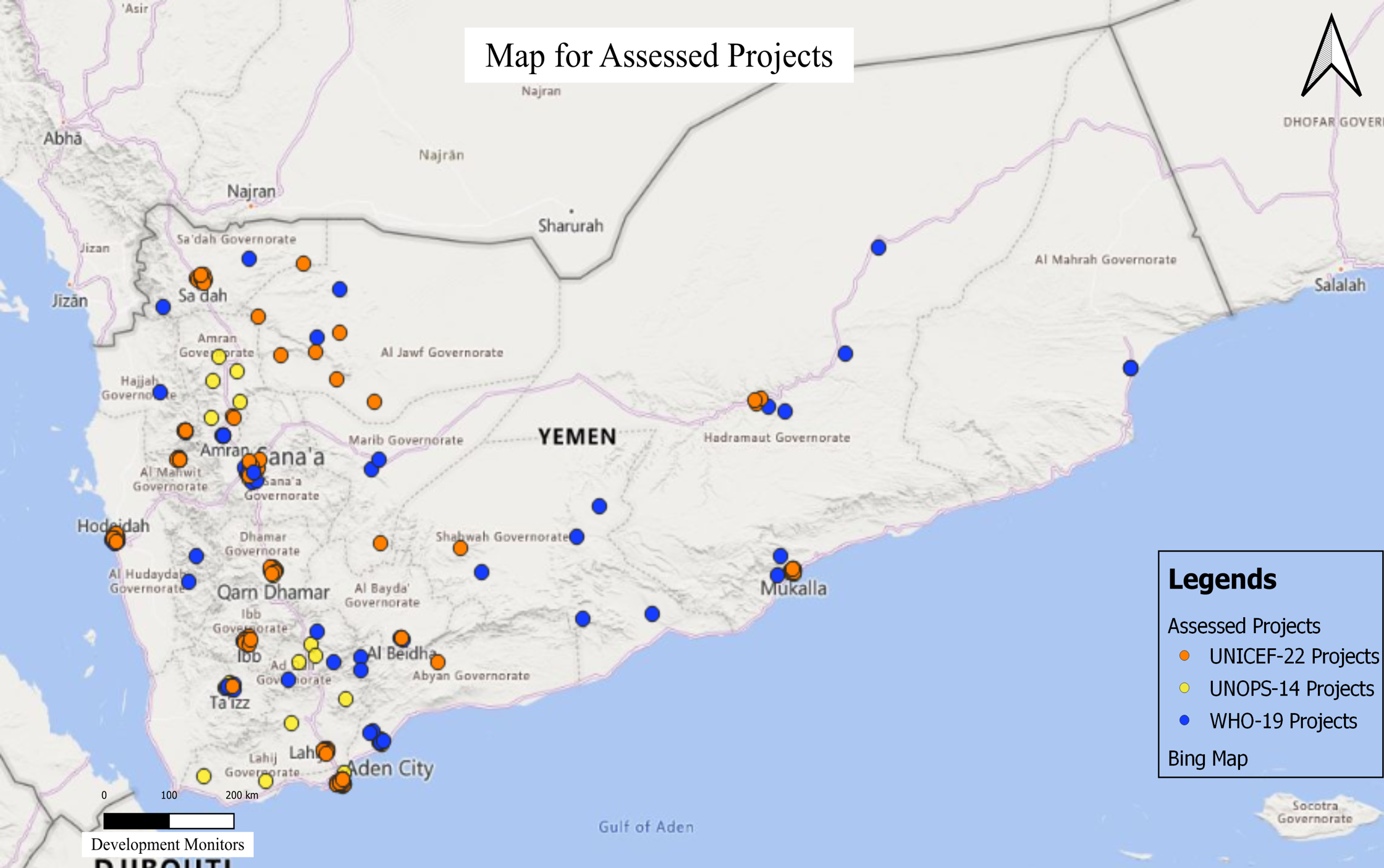
Task: Click the 'Abyan Governorate' label
Action: point(471,675)
